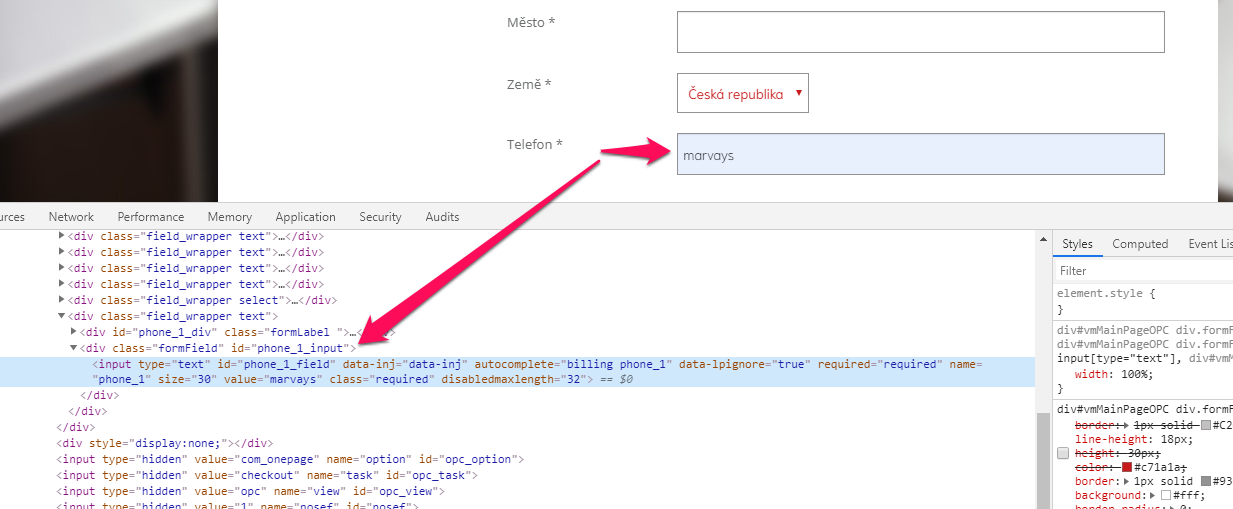The image size is (1233, 509).
Task: Open the #c71a1a red color swatch
Action: [x=1127, y=467]
